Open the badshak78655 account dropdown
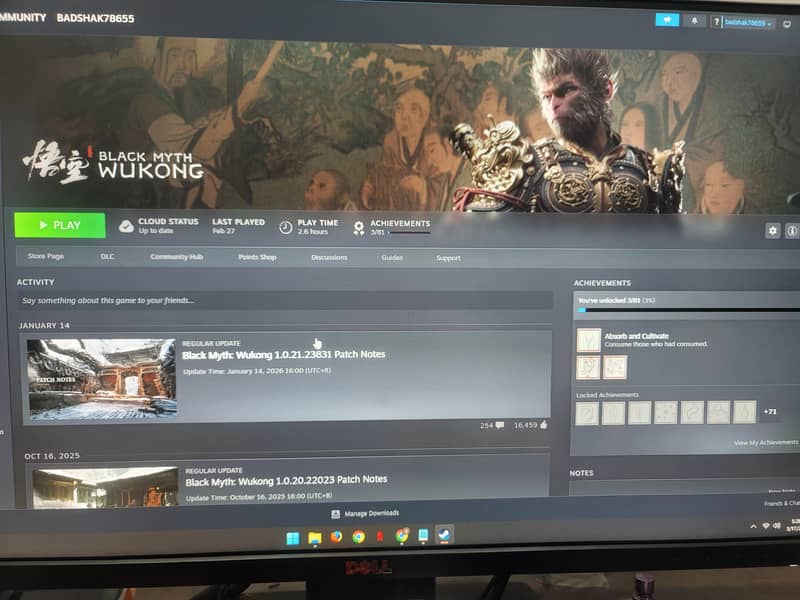This screenshot has width=800, height=600. pos(748,23)
